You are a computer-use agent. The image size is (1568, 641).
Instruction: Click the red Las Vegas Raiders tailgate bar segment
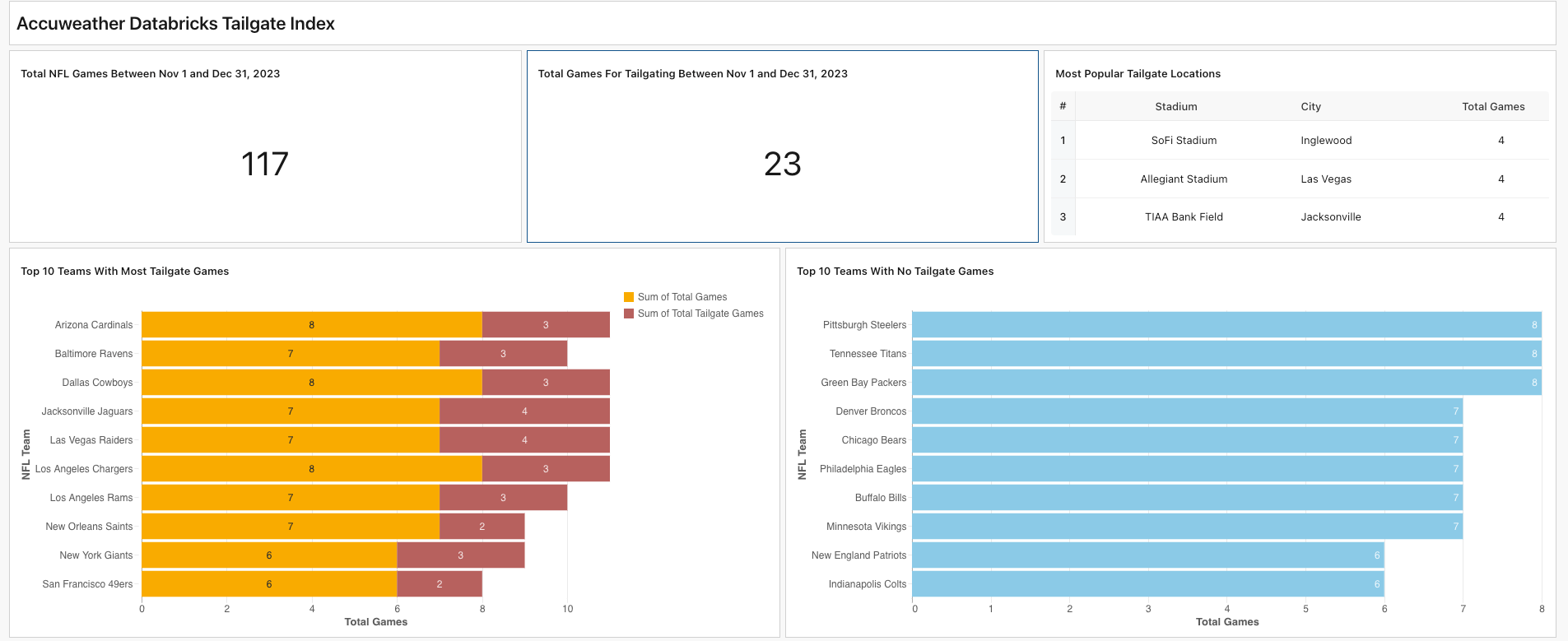pyautogui.click(x=524, y=440)
